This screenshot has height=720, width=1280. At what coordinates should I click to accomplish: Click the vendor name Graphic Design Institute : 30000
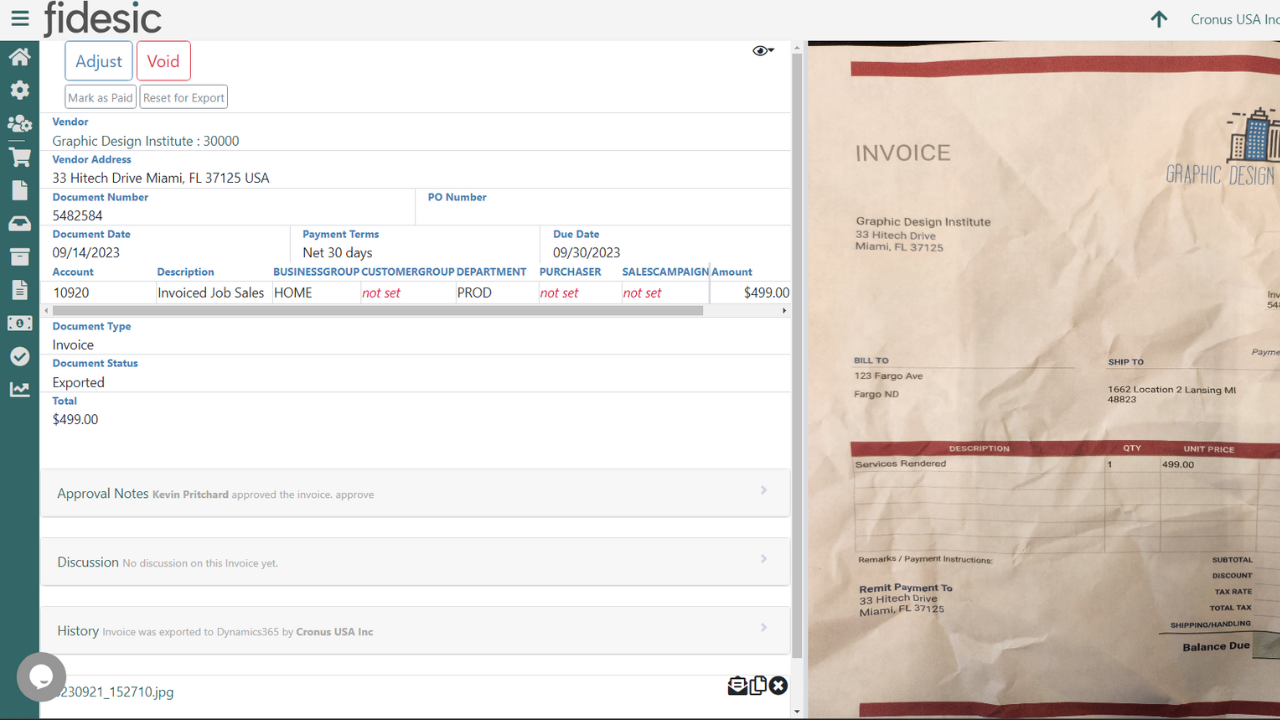click(x=146, y=141)
